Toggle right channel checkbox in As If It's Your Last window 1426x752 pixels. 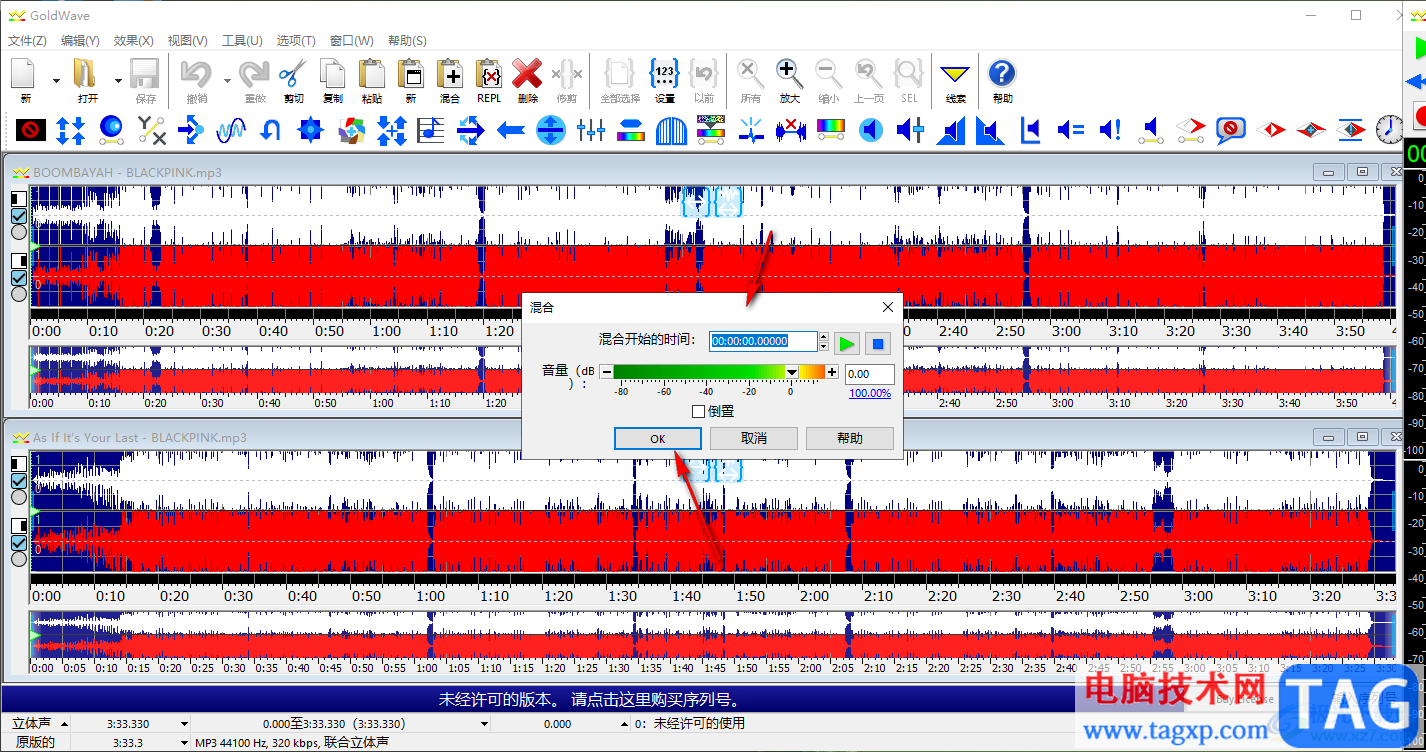pyautogui.click(x=19, y=543)
